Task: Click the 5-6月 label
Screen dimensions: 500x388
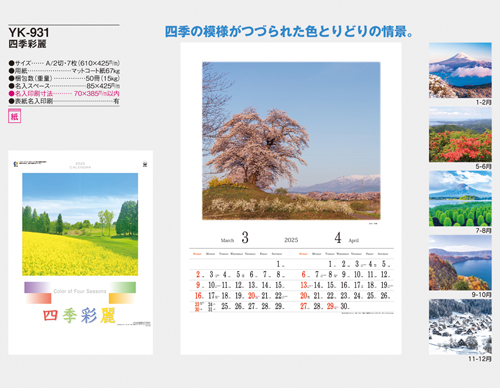Action: click(x=483, y=166)
